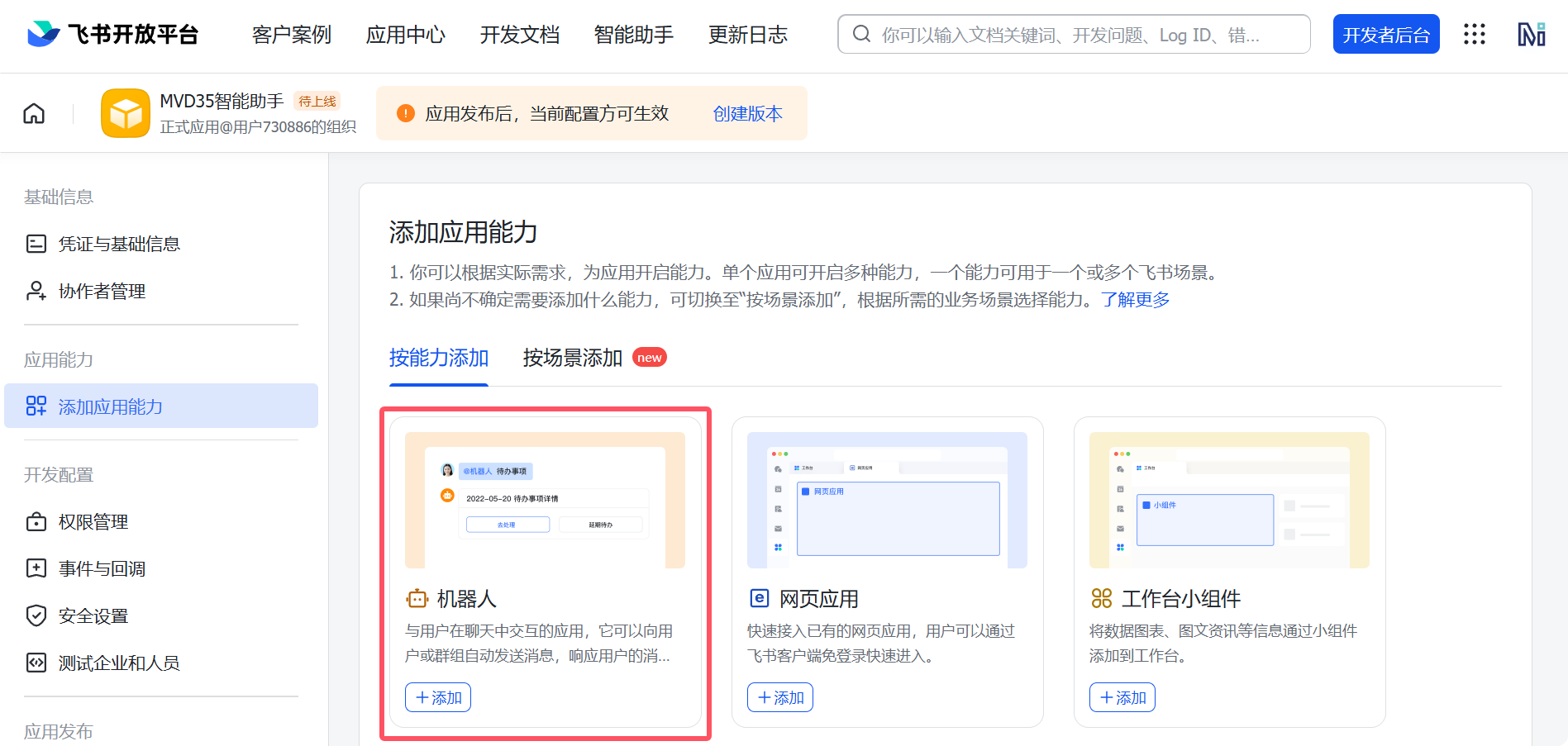Screen dimensions: 1568x746
Task: Select 权限管理 in the sidebar
Action: pyautogui.click(x=161, y=522)
